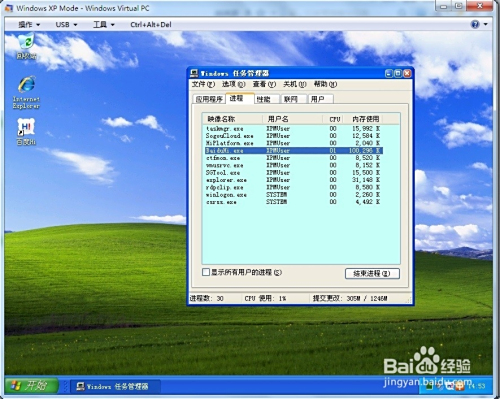Toggle show processes from all users checkbox
Image resolution: width=500 pixels, height=399 pixels.
coord(206,272)
